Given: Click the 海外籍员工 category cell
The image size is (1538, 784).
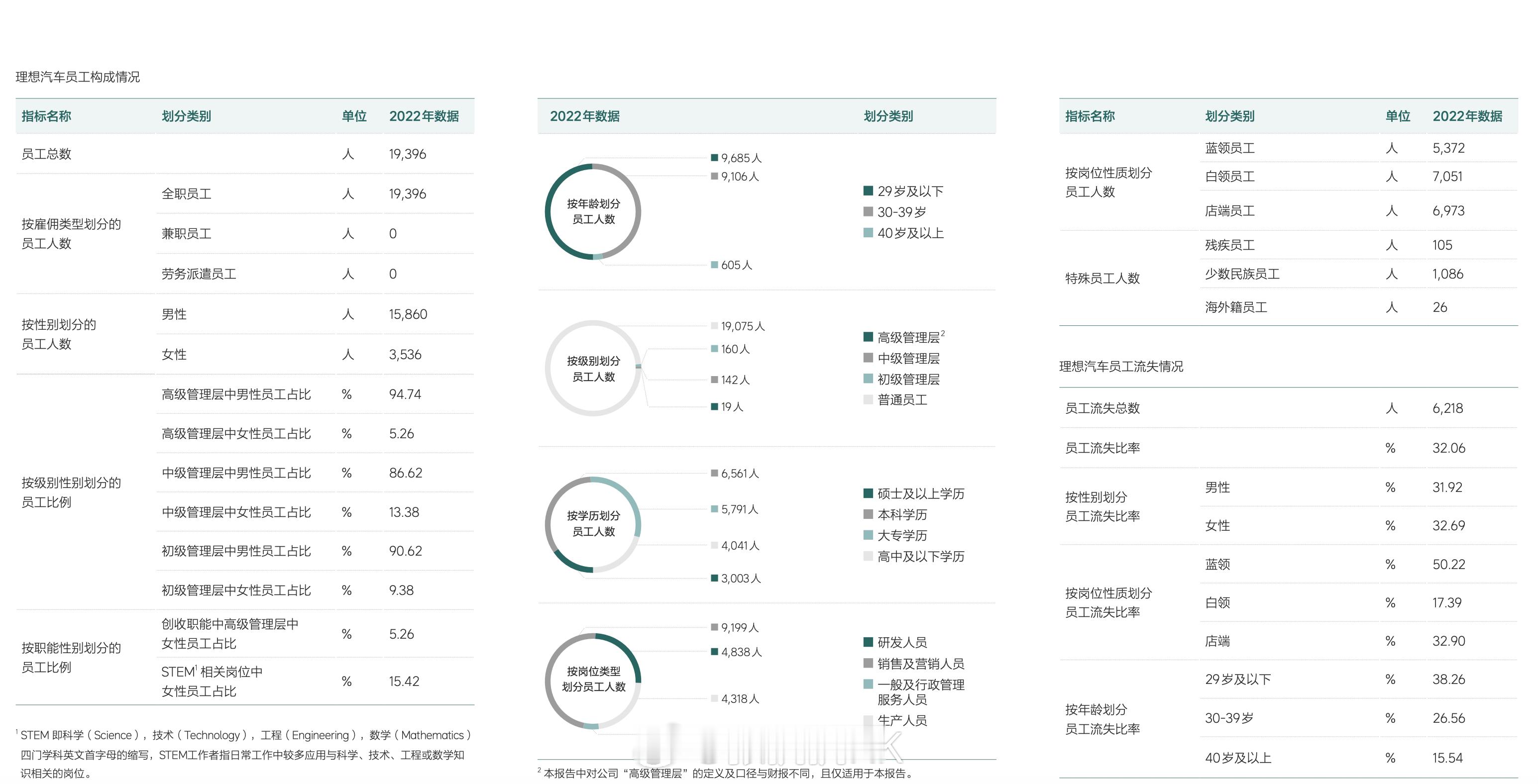Looking at the screenshot, I should coord(1236,307).
